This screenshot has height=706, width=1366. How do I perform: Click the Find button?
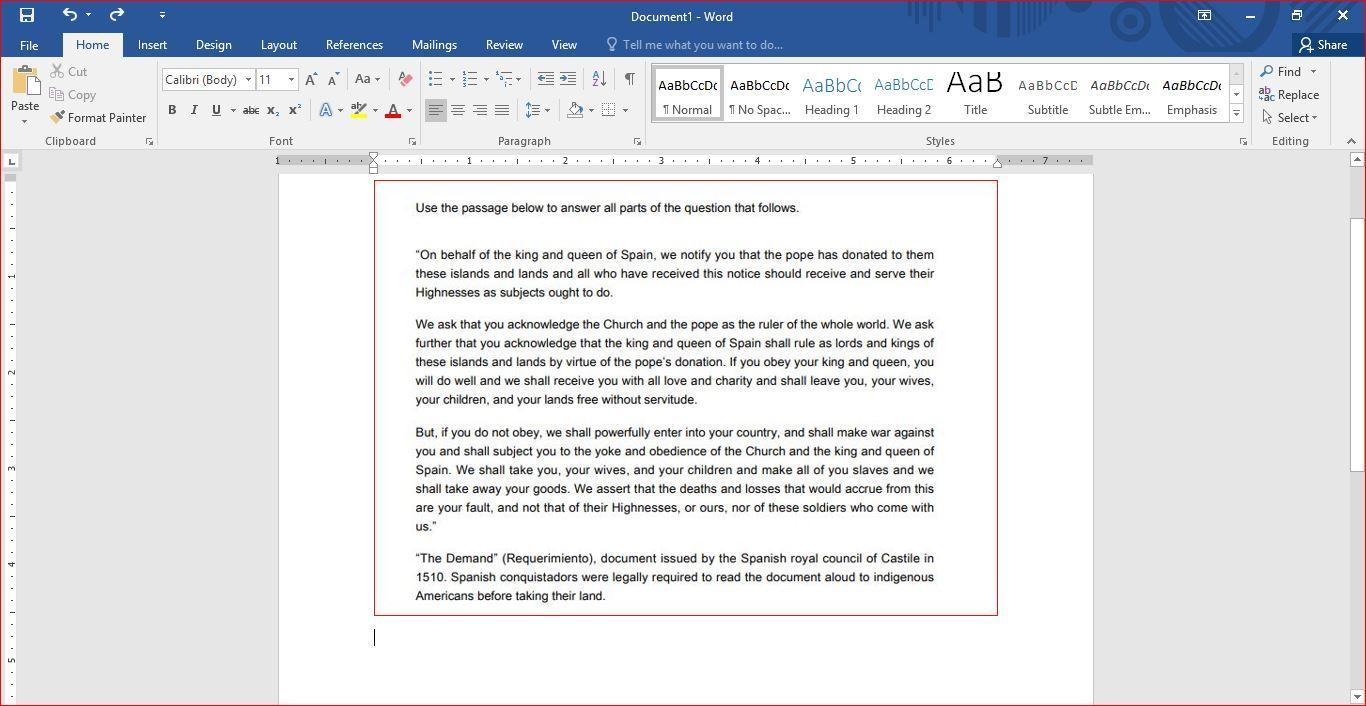coord(1281,72)
